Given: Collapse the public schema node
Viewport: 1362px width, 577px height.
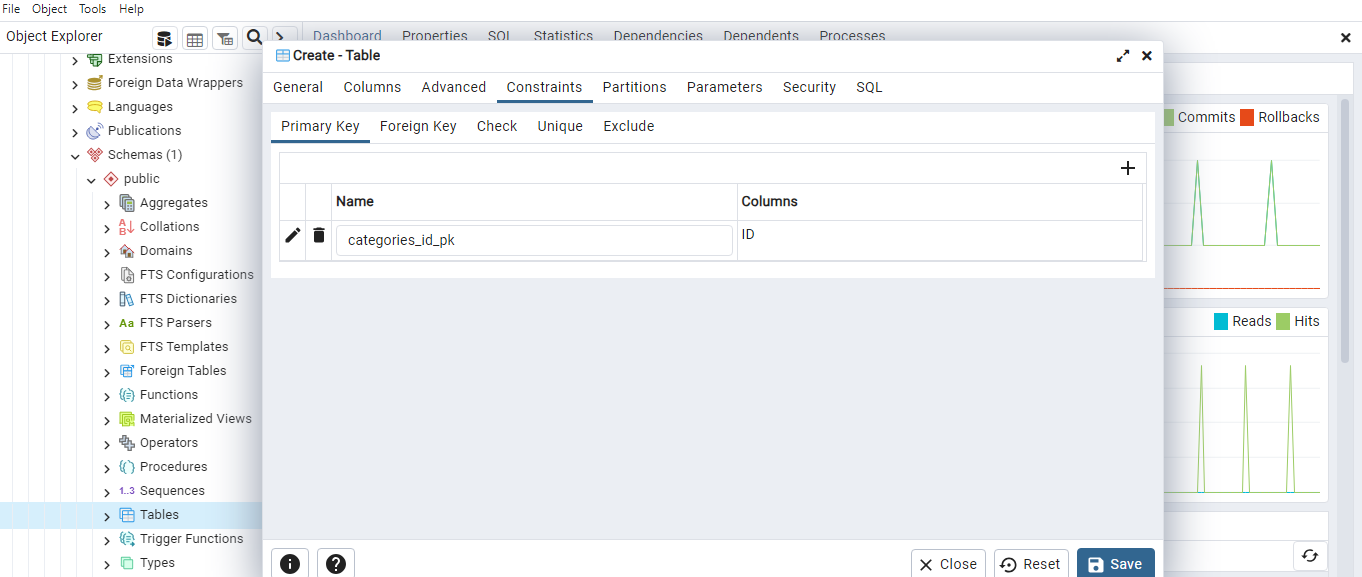Looking at the screenshot, I should click(91, 180).
